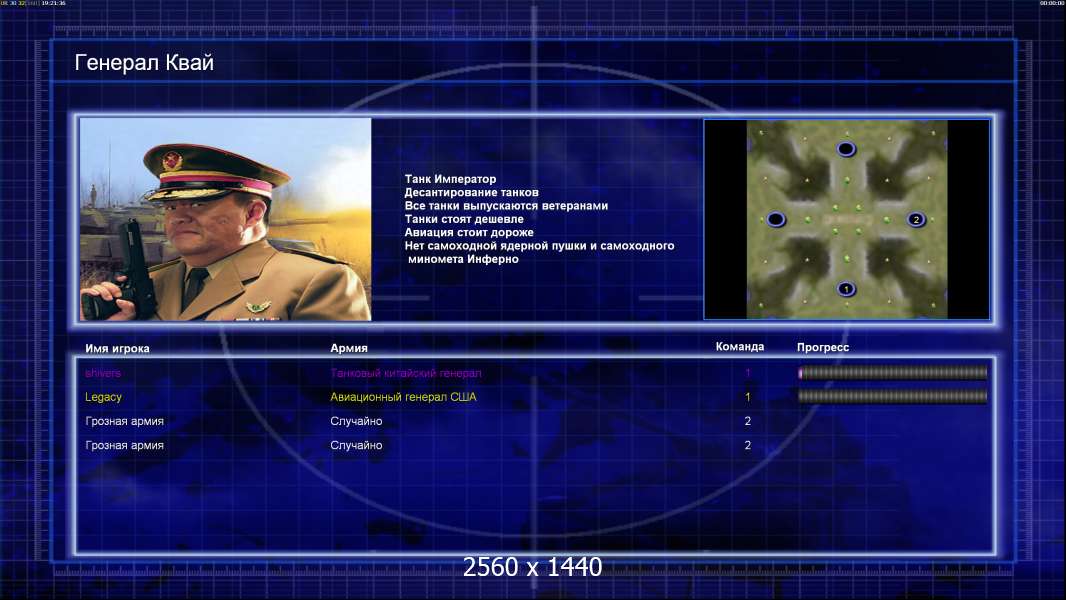Click start position marker 2 on minimap

(916, 219)
